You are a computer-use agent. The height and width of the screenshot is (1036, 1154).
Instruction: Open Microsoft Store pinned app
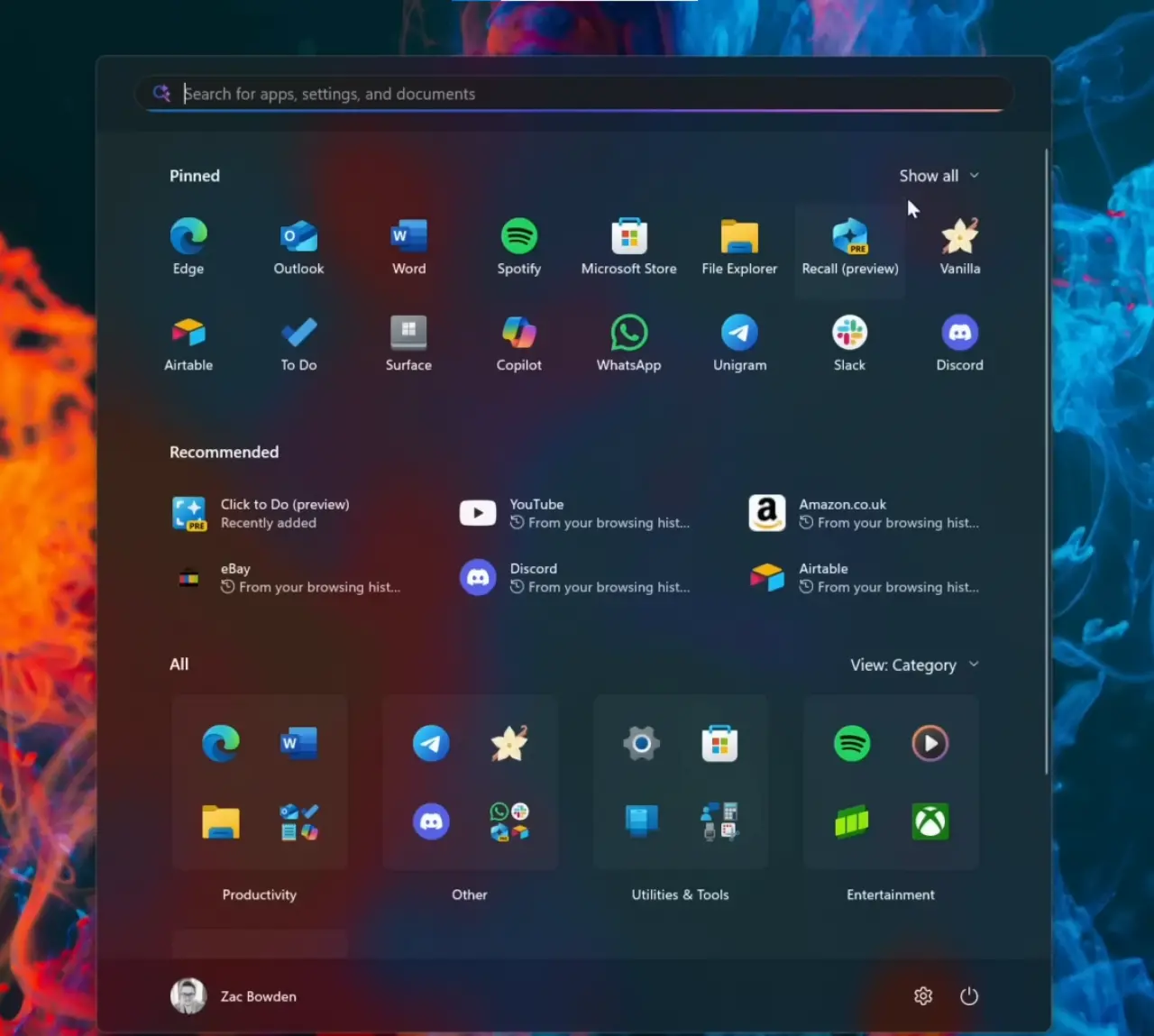(x=628, y=246)
